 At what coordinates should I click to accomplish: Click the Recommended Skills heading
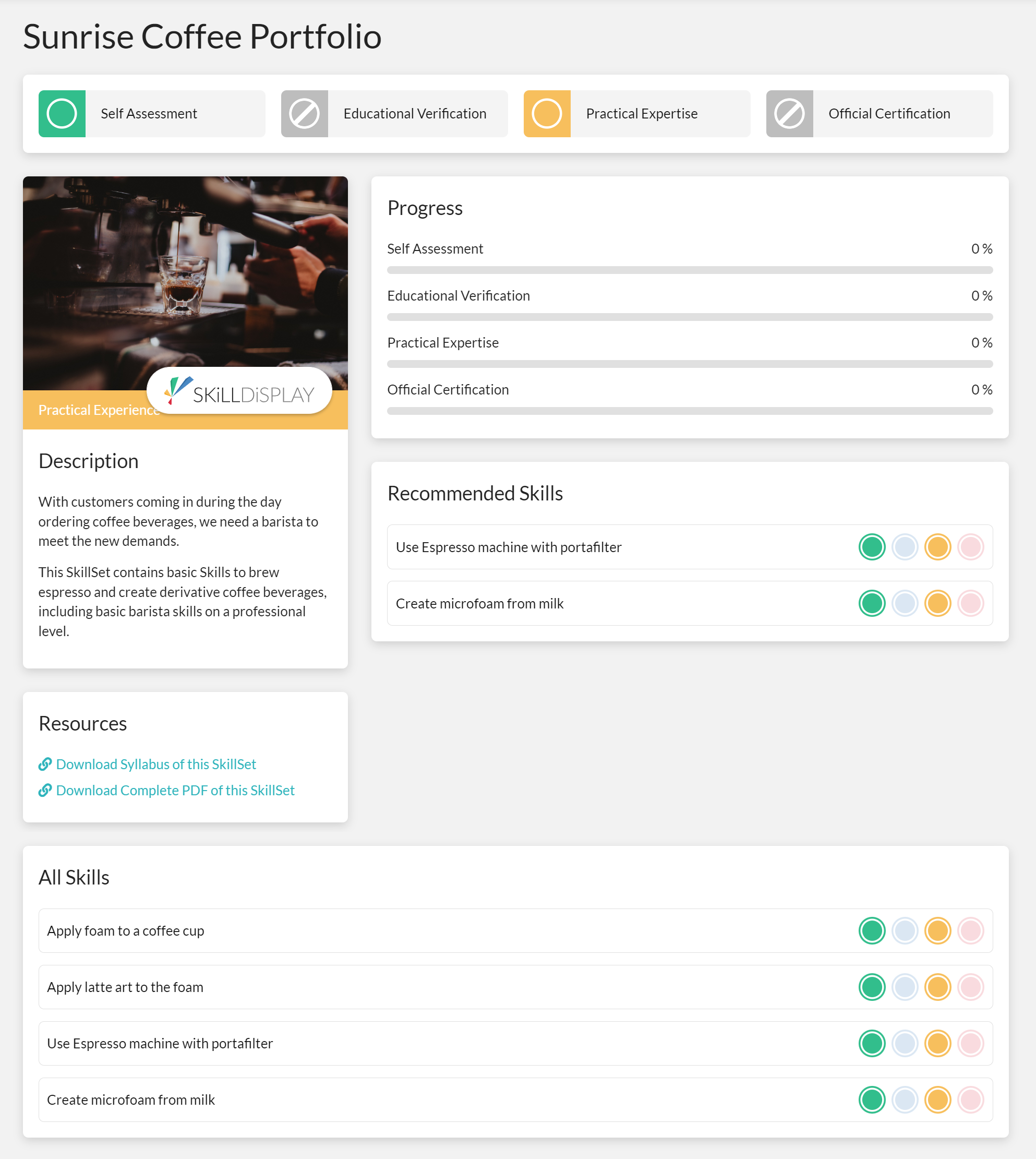coord(475,493)
